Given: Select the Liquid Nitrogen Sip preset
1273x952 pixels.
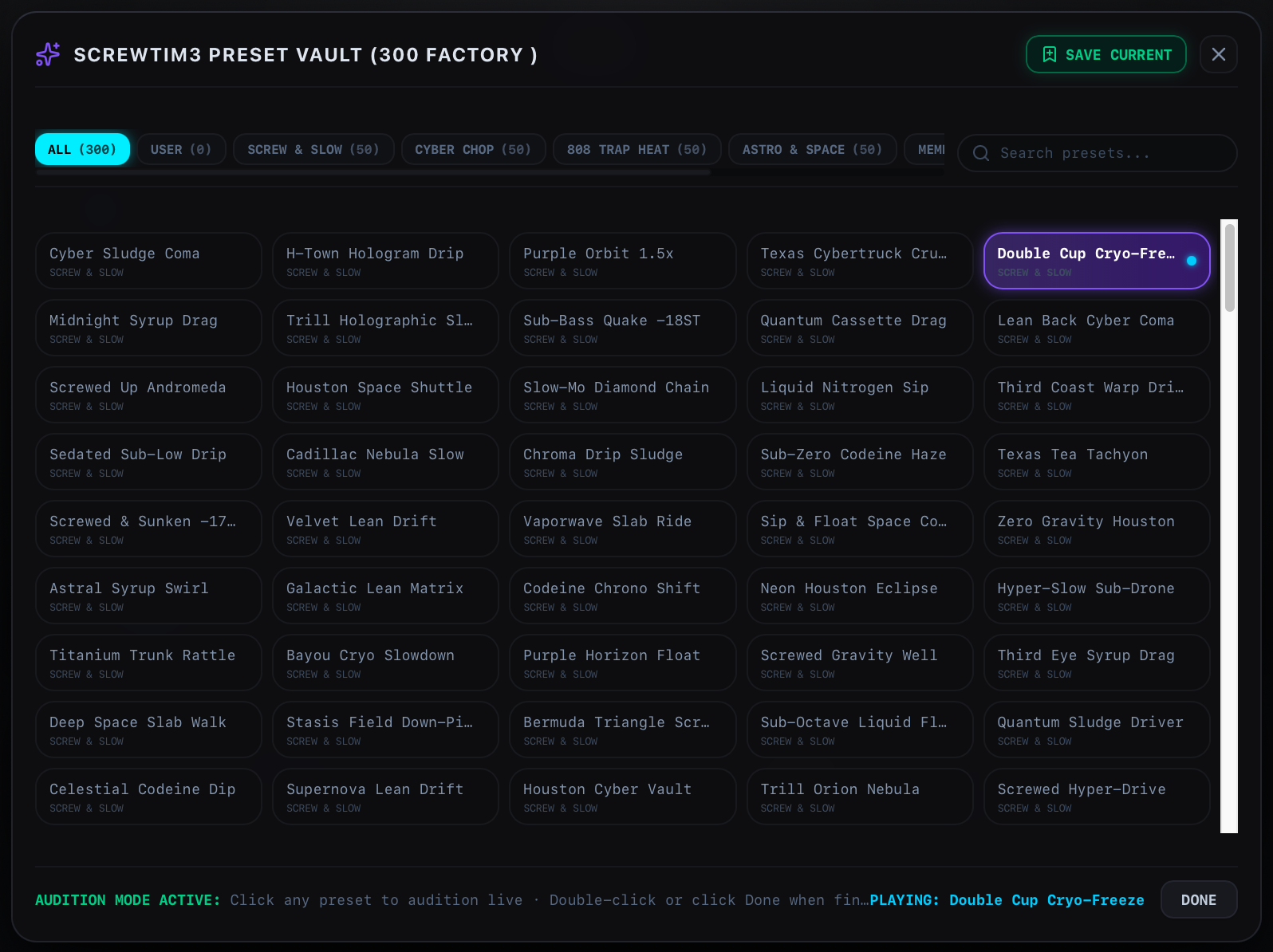Looking at the screenshot, I should (x=860, y=395).
